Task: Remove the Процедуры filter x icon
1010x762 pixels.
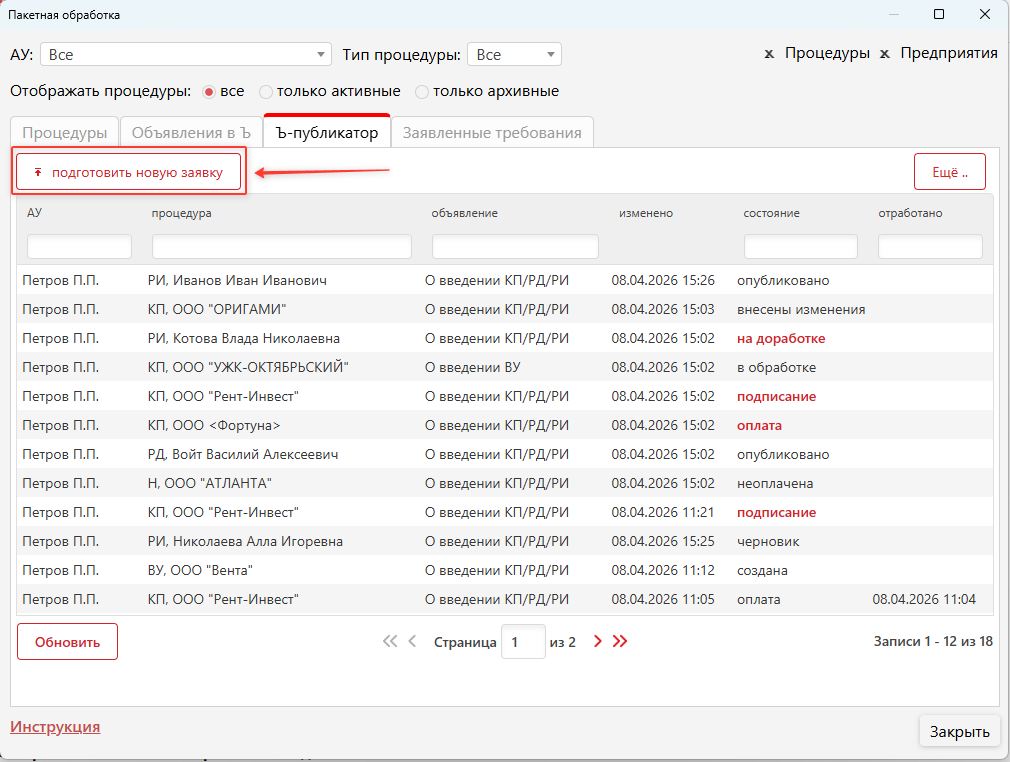Action: pos(769,54)
